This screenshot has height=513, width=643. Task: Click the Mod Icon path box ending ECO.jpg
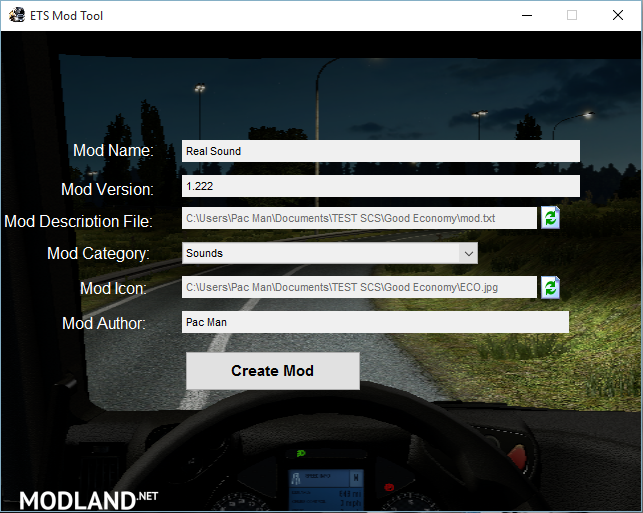pos(359,287)
